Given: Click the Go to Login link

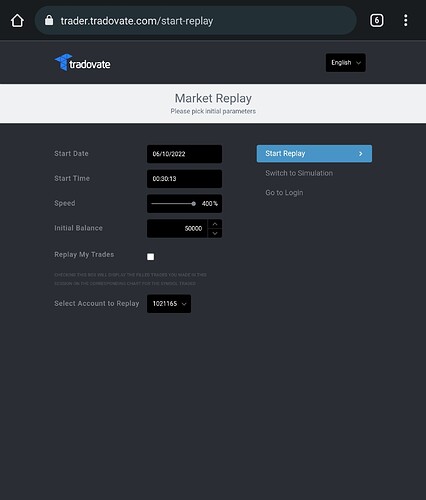Looking at the screenshot, I should tap(284, 193).
